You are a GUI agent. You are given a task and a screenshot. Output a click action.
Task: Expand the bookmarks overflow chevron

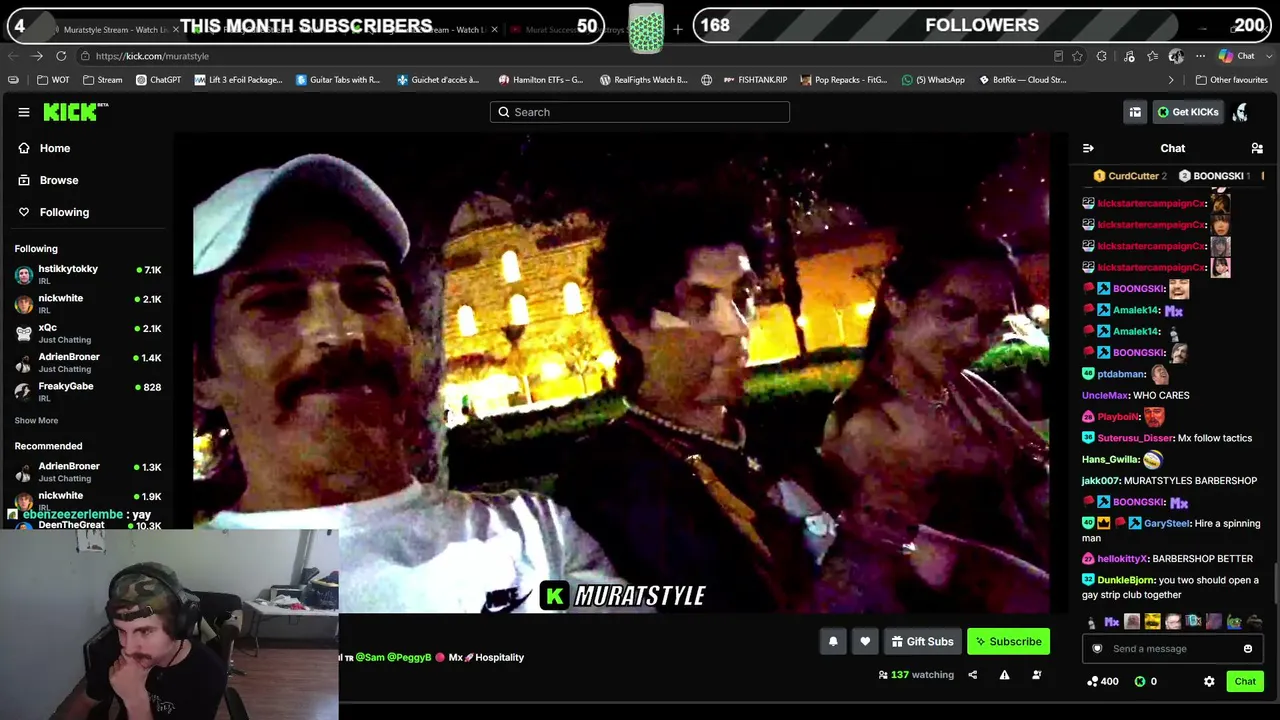pyautogui.click(x=1171, y=80)
